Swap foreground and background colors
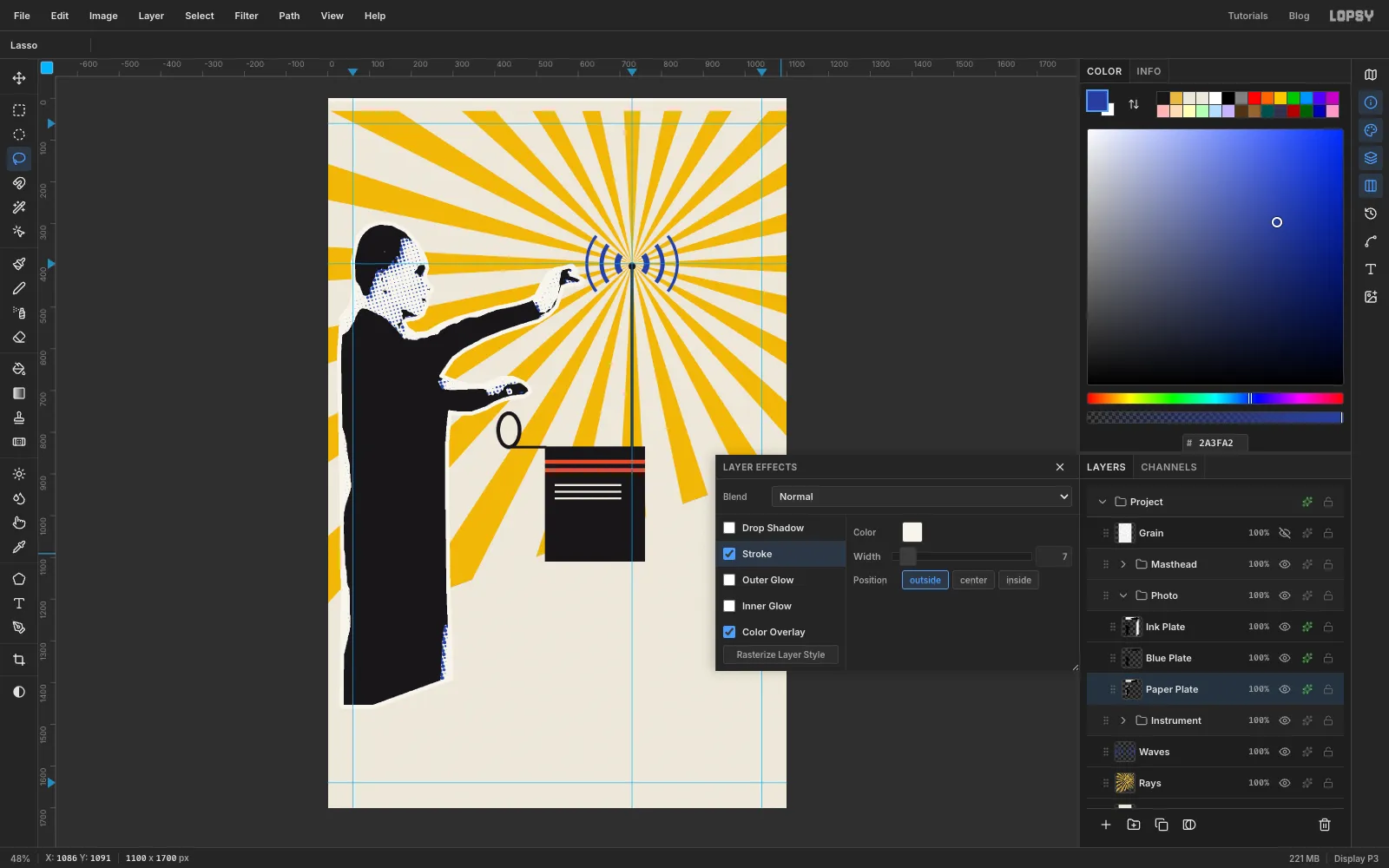The image size is (1389, 868). click(1134, 104)
